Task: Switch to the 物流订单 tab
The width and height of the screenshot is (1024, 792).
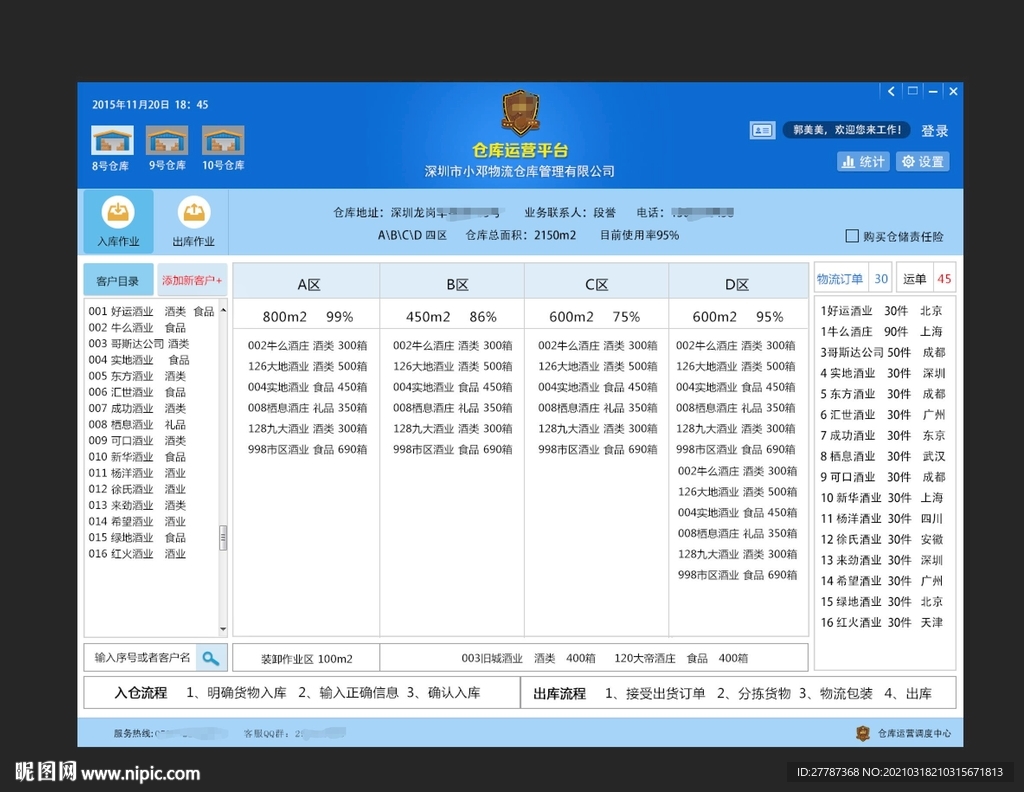Action: [839, 279]
